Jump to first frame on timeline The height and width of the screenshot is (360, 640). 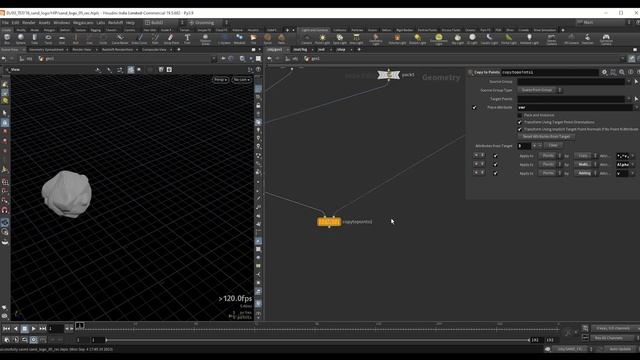(x=6, y=329)
